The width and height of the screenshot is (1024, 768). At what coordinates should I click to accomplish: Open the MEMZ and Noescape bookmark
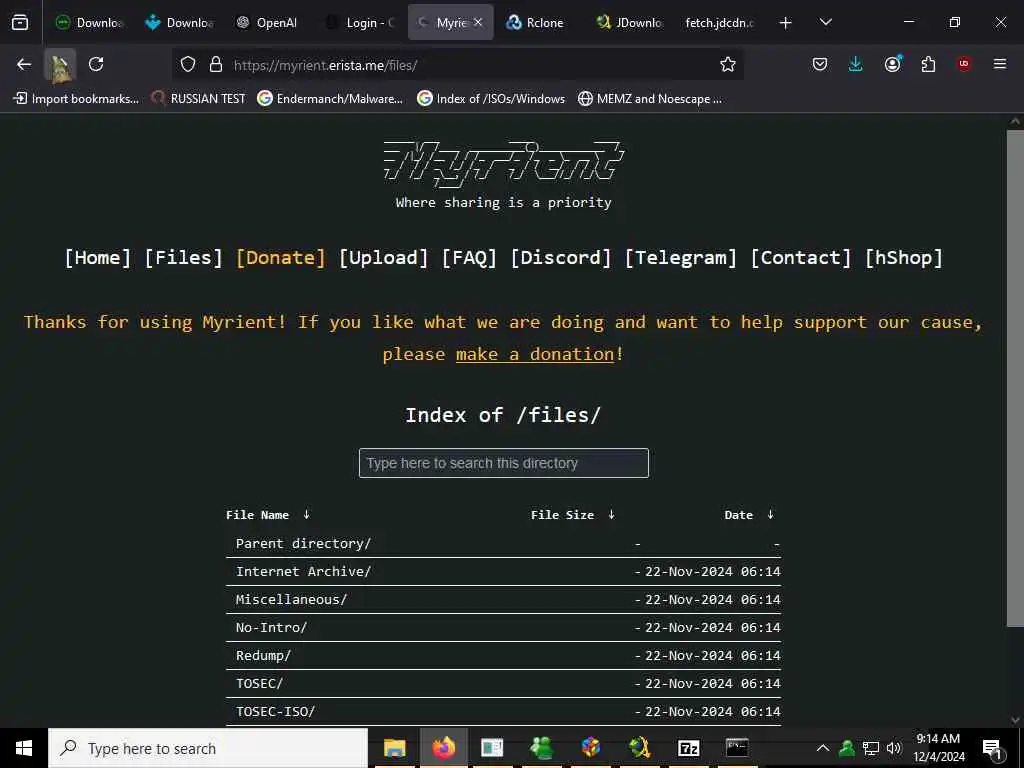[650, 99]
